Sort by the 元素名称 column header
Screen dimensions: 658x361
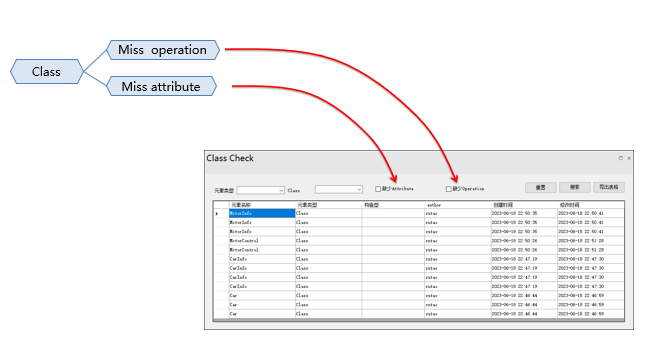262,205
